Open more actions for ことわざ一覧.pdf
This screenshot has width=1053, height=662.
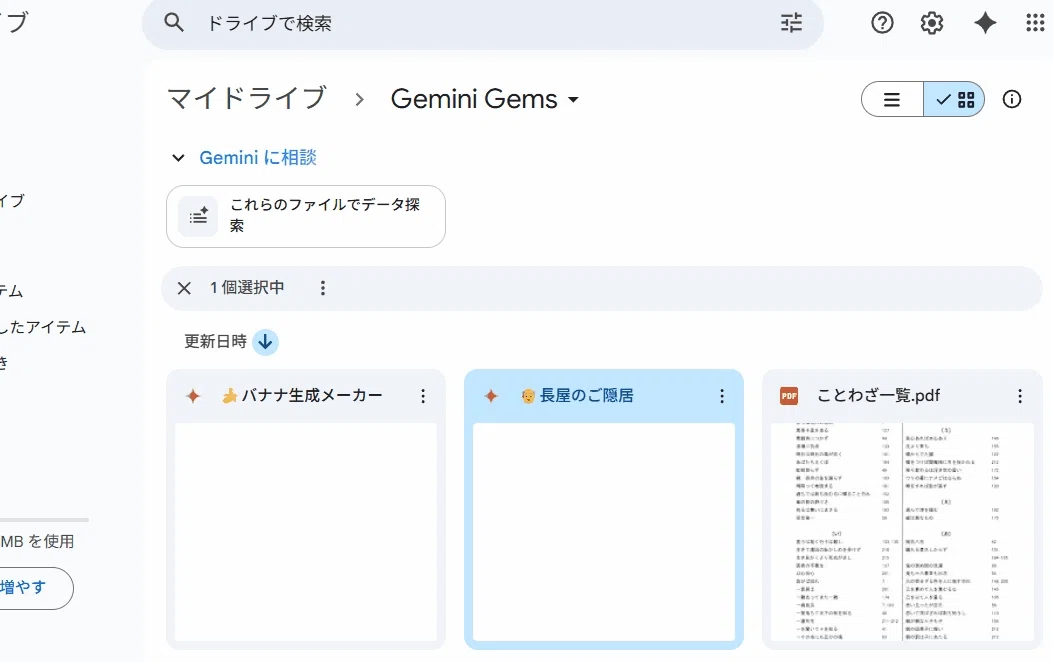click(1020, 396)
